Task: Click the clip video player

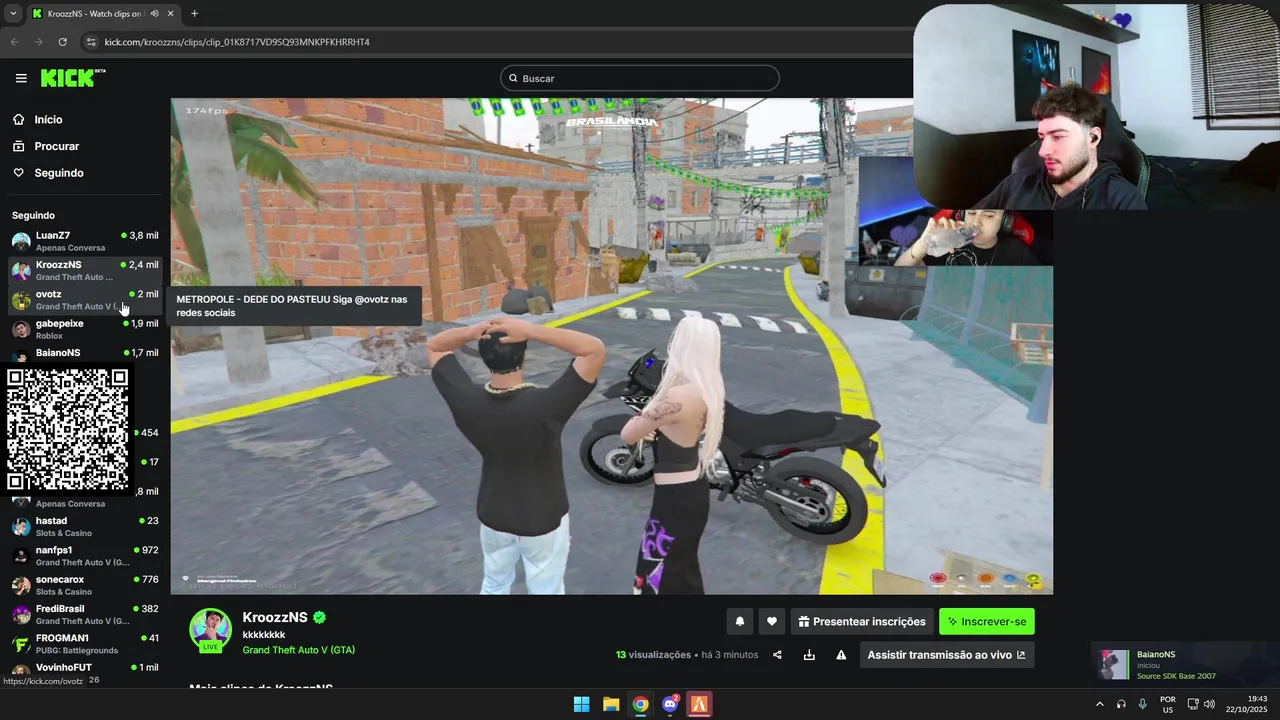Action: (x=611, y=346)
